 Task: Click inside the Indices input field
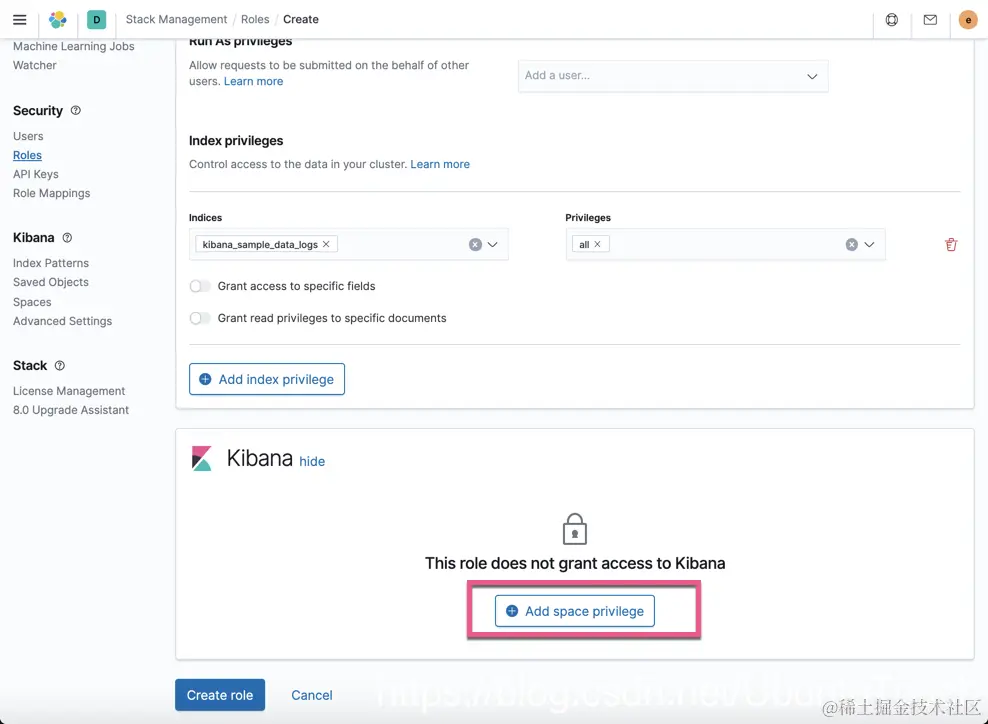coord(348,244)
